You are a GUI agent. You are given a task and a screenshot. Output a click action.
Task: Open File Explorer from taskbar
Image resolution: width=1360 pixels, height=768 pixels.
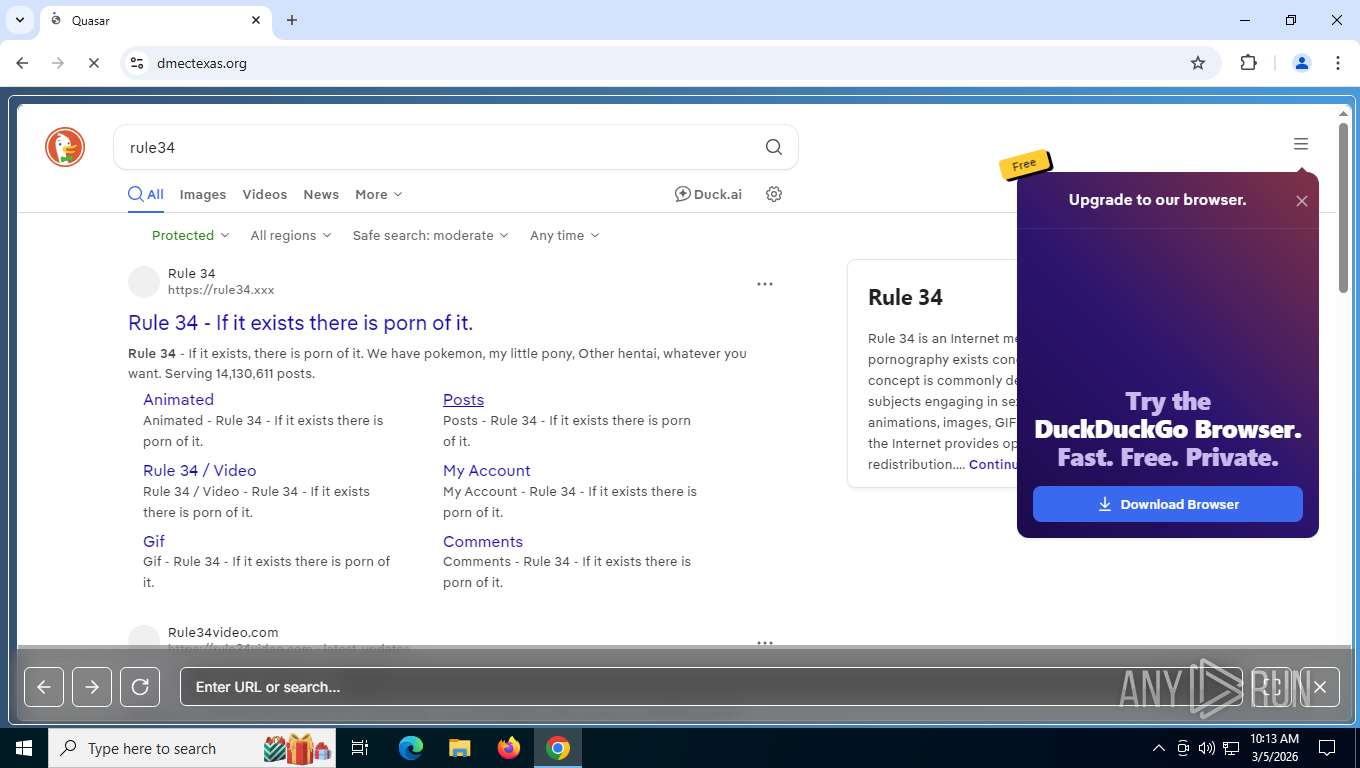click(x=459, y=748)
